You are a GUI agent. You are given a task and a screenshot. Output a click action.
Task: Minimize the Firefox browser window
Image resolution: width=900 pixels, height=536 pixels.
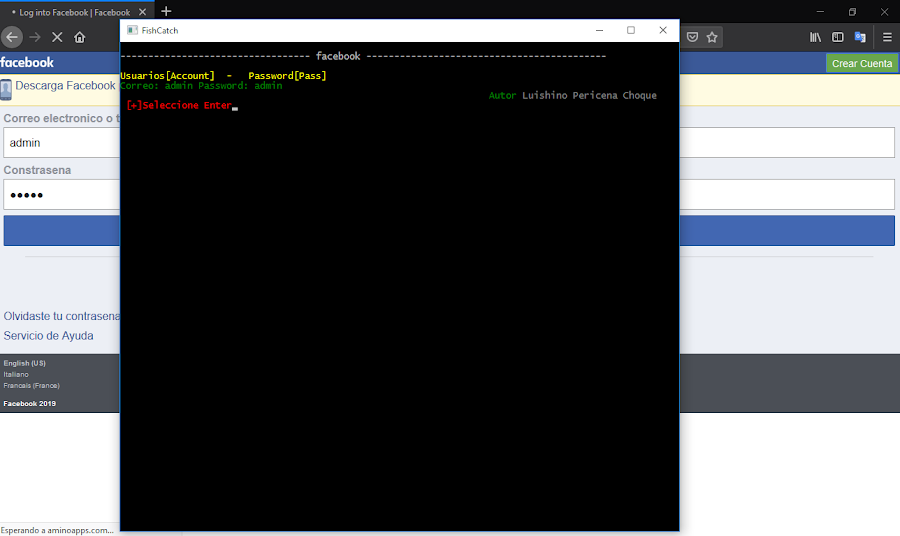click(x=820, y=11)
